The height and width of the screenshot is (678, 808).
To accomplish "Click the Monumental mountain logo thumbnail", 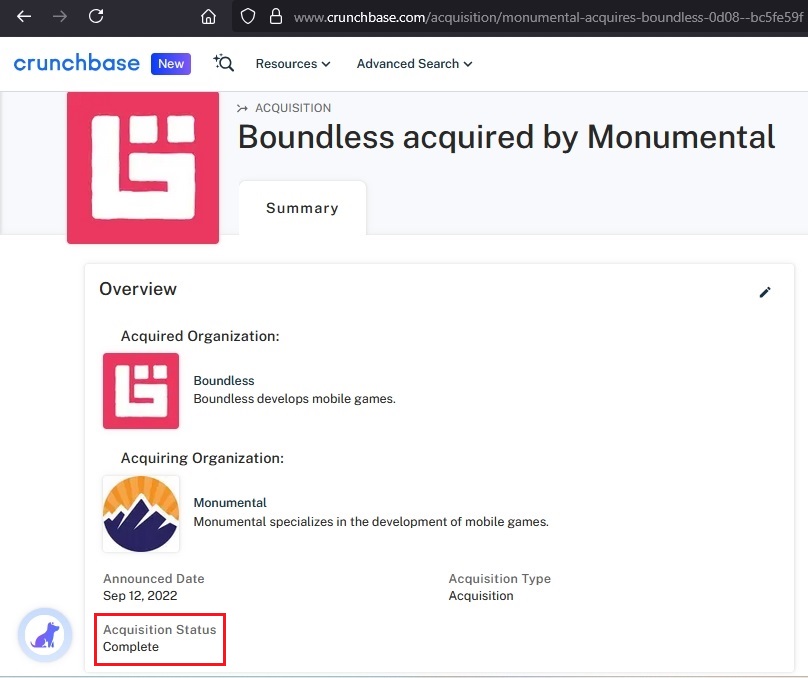I will point(141,514).
